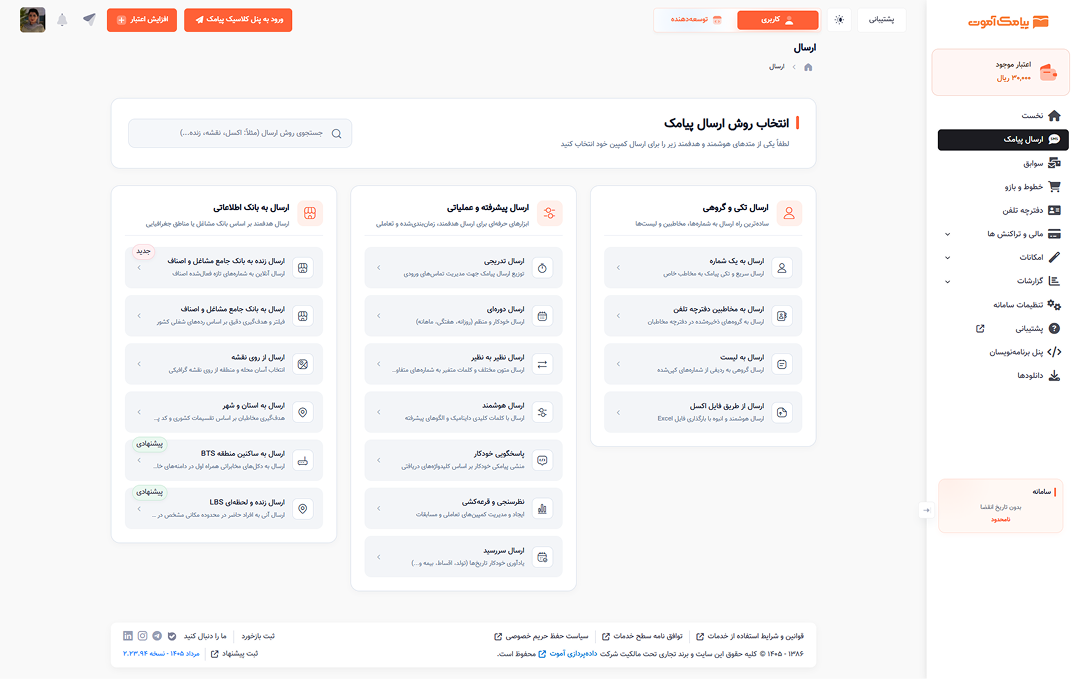Open قوانین و شرایط استفاده از خدمات link
The width and height of the screenshot is (1075, 679).
pos(750,636)
